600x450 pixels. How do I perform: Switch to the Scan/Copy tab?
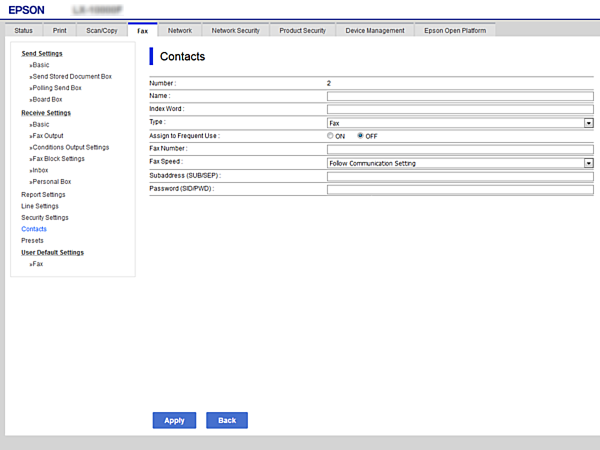[101, 31]
